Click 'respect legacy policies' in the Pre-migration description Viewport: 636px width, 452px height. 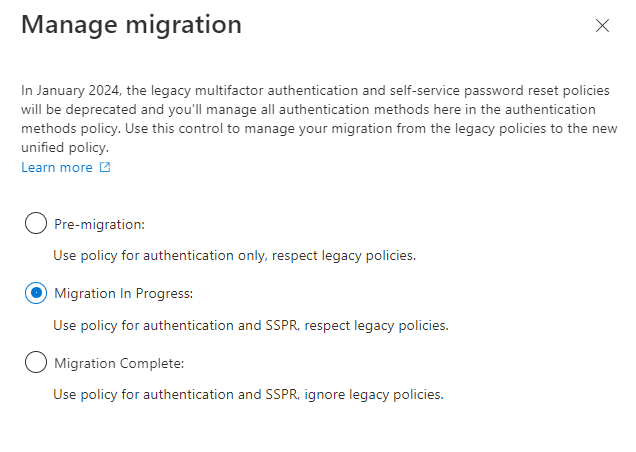[x=343, y=256]
